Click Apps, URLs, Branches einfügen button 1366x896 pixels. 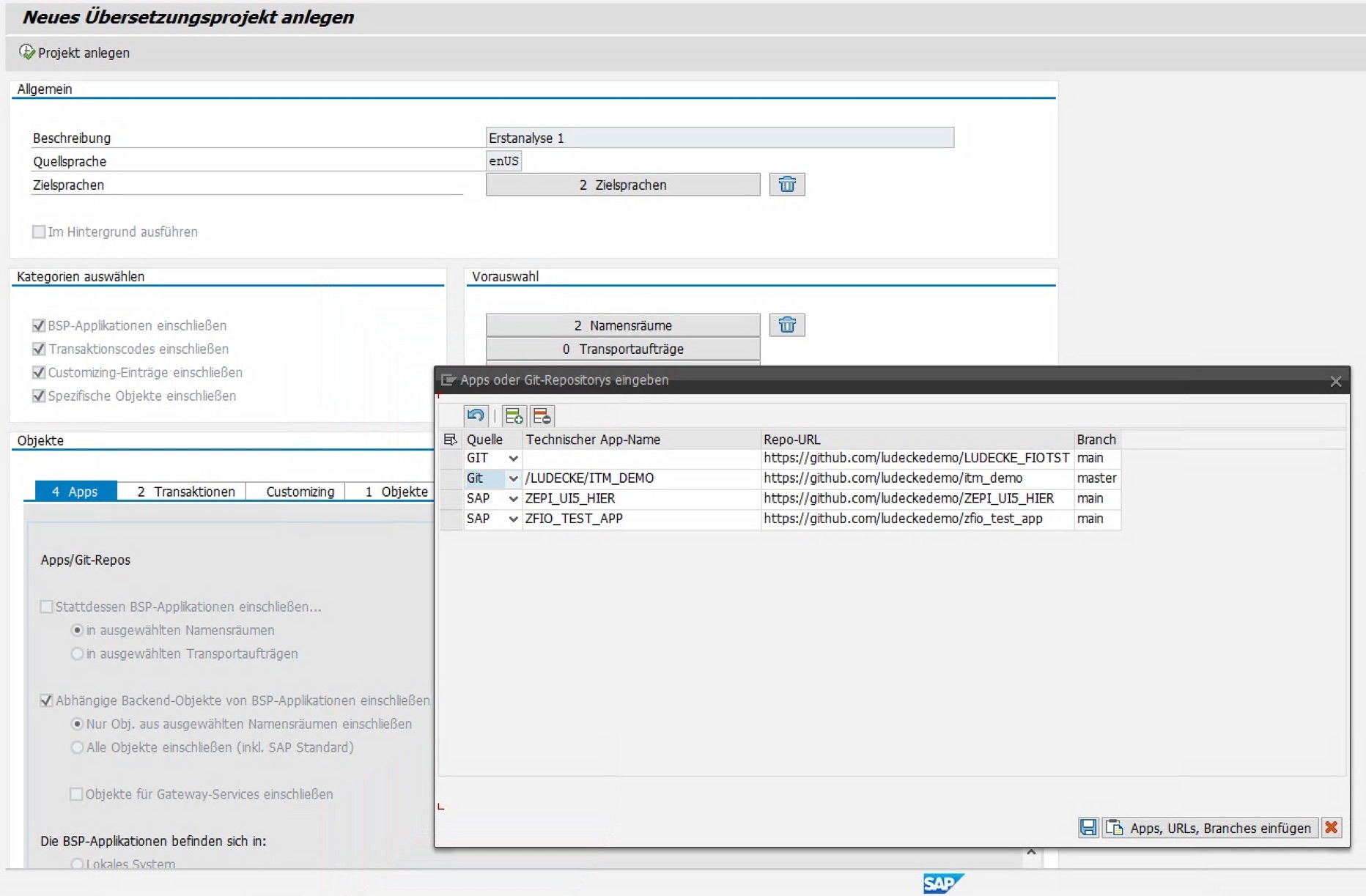coord(1211,828)
